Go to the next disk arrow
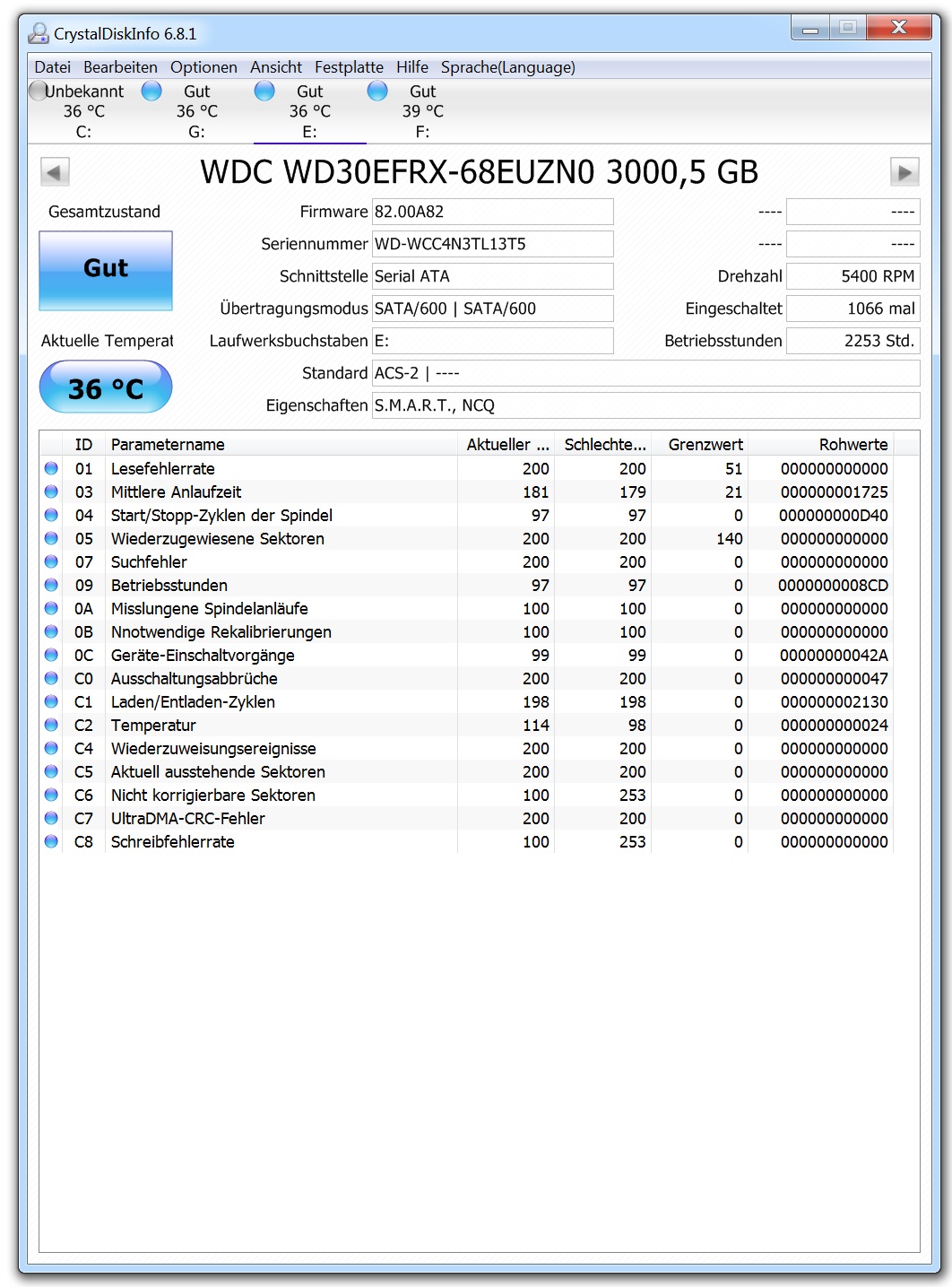 point(904,172)
